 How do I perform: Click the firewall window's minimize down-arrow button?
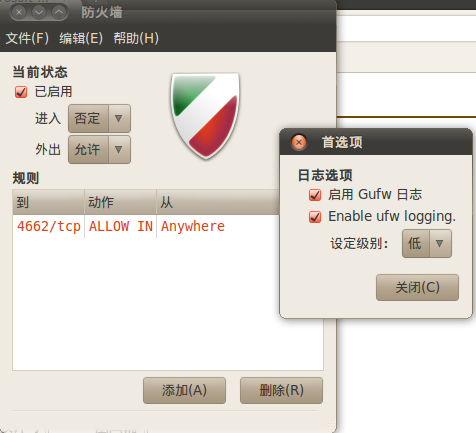pyautogui.click(x=39, y=13)
